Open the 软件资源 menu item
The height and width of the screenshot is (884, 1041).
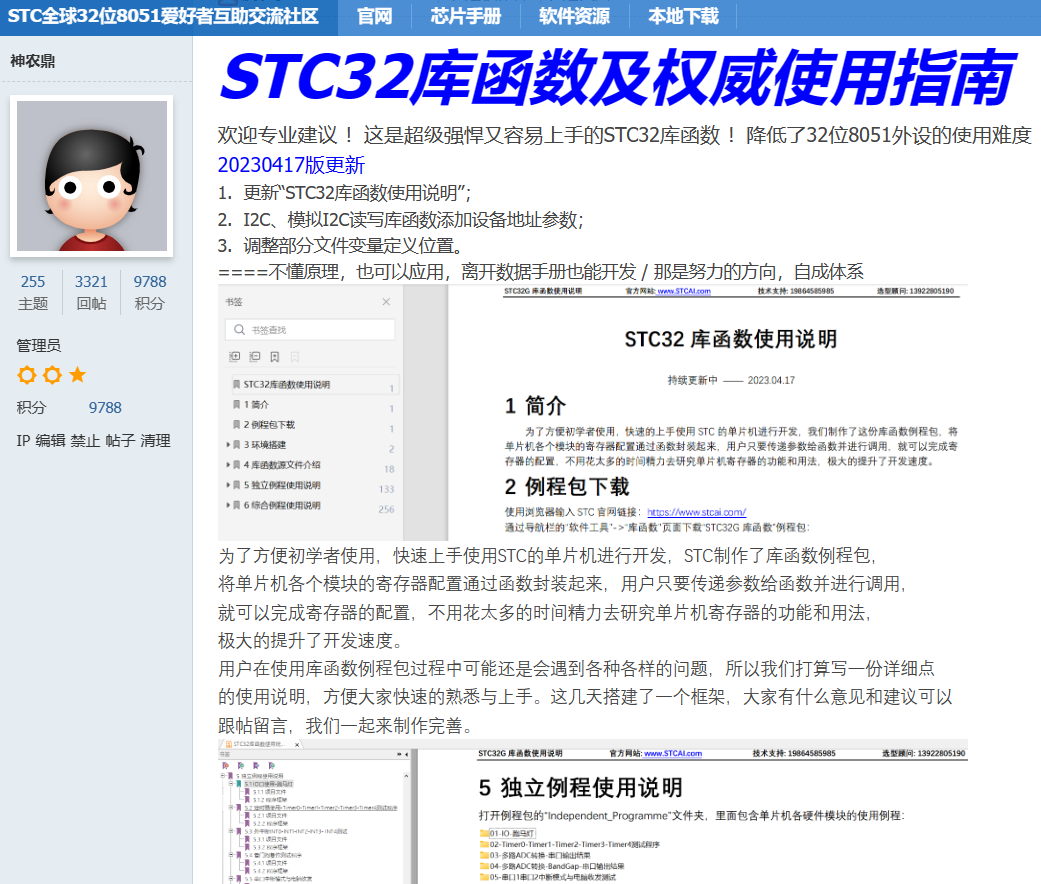click(x=574, y=16)
